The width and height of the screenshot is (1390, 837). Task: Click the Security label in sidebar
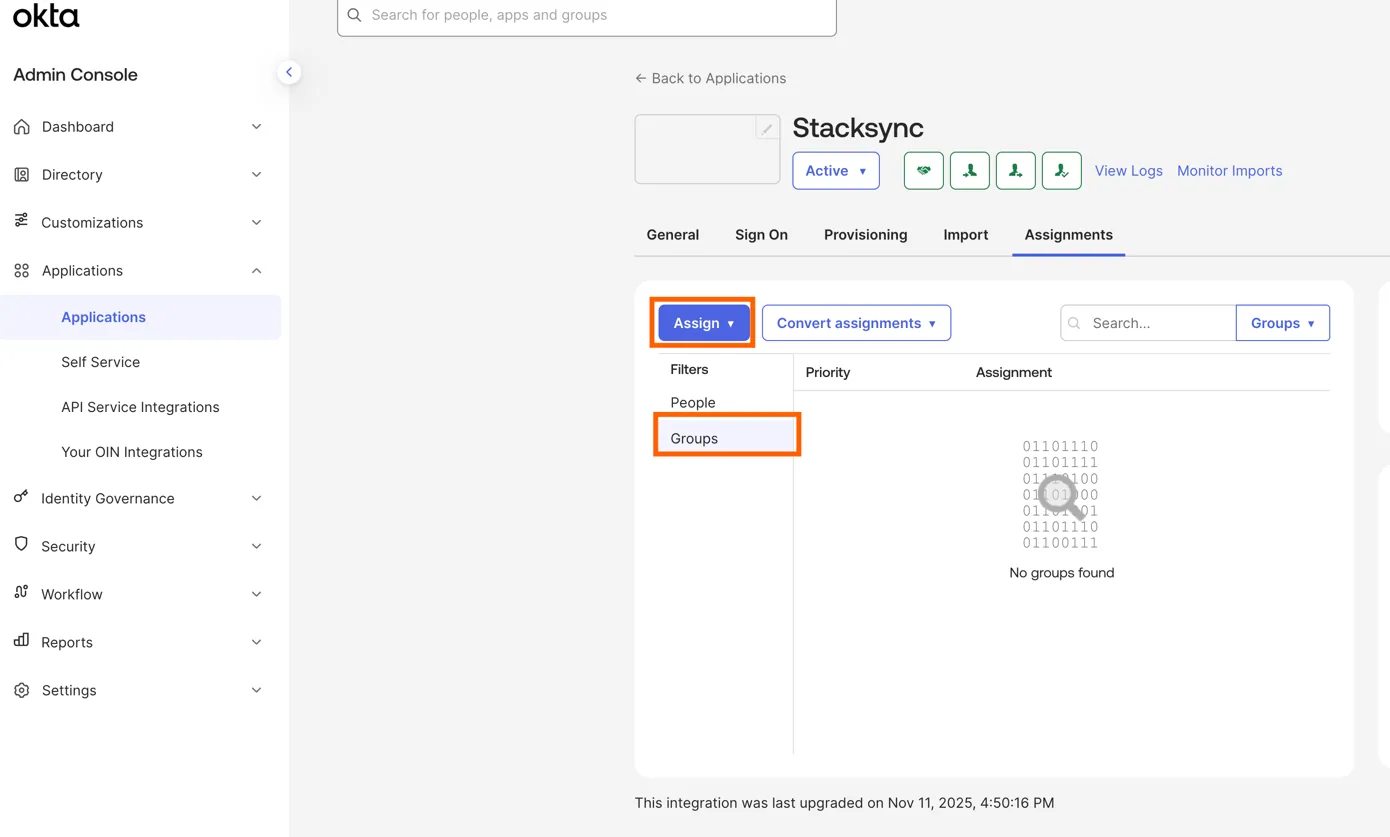click(68, 546)
